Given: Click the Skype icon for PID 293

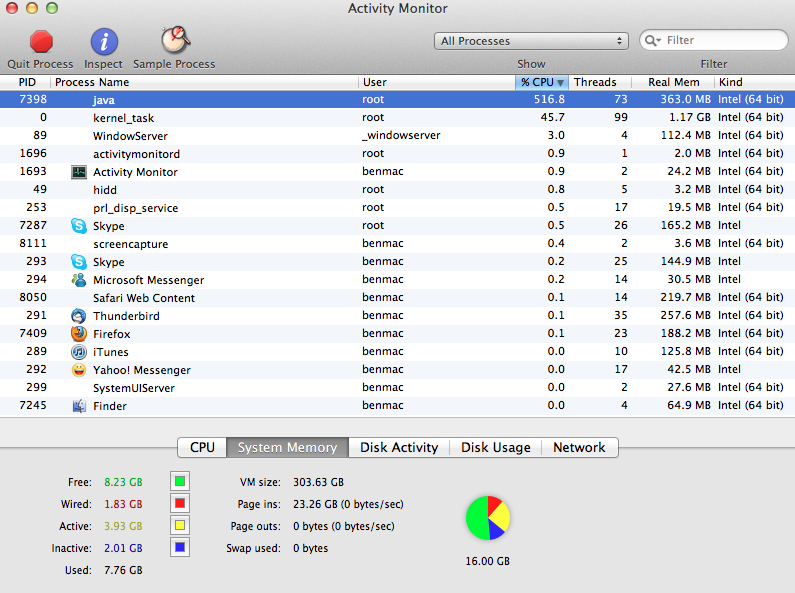Looking at the screenshot, I should coord(79,262).
